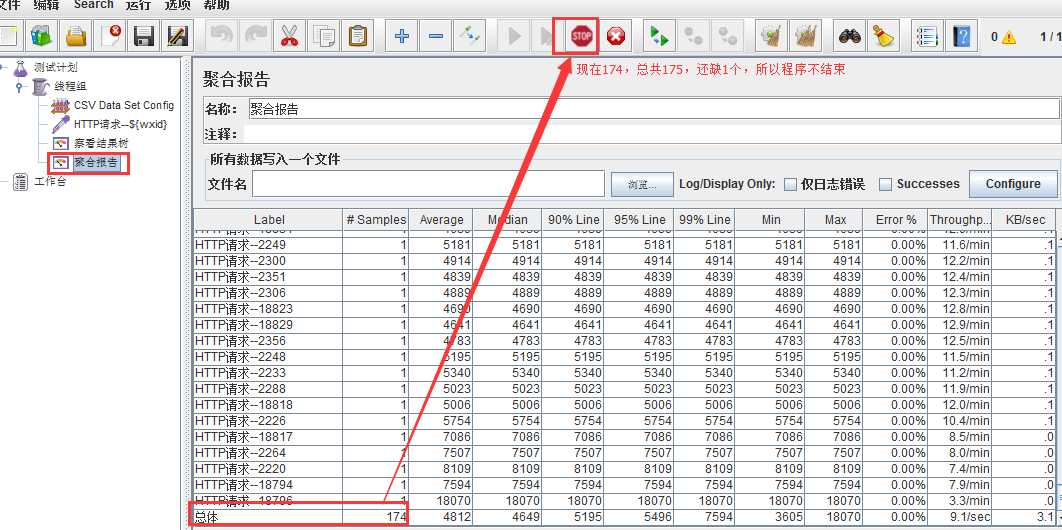The height and width of the screenshot is (530, 1062).
Task: Click the Shutdown button beside Stop
Action: [616, 37]
